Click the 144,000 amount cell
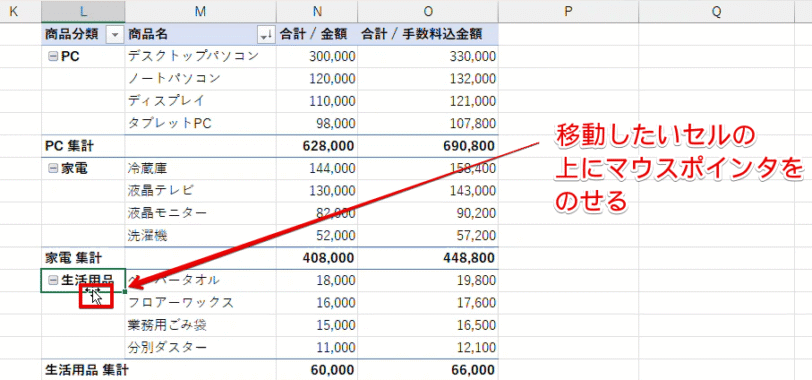 tap(316, 168)
